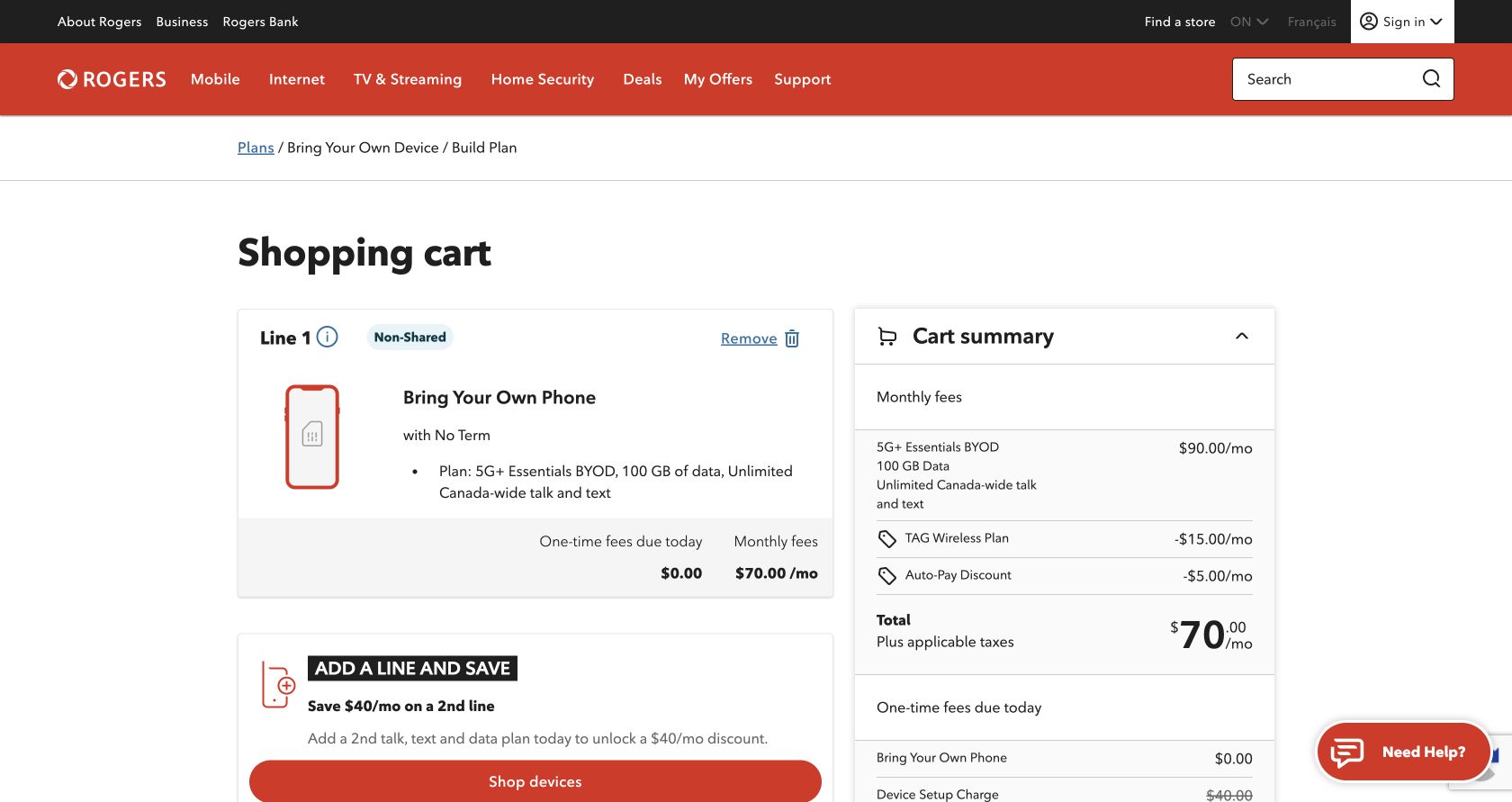Collapse the Cart summary panel
The width and height of the screenshot is (1512, 802).
pyautogui.click(x=1242, y=336)
